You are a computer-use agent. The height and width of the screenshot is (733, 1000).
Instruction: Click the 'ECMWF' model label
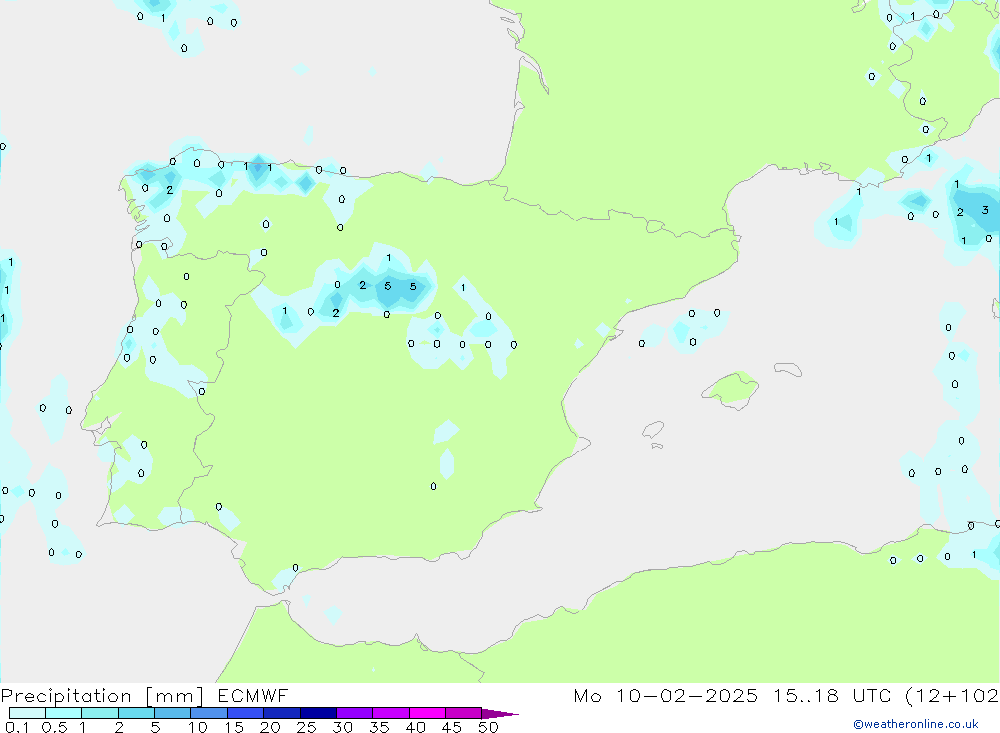253,695
